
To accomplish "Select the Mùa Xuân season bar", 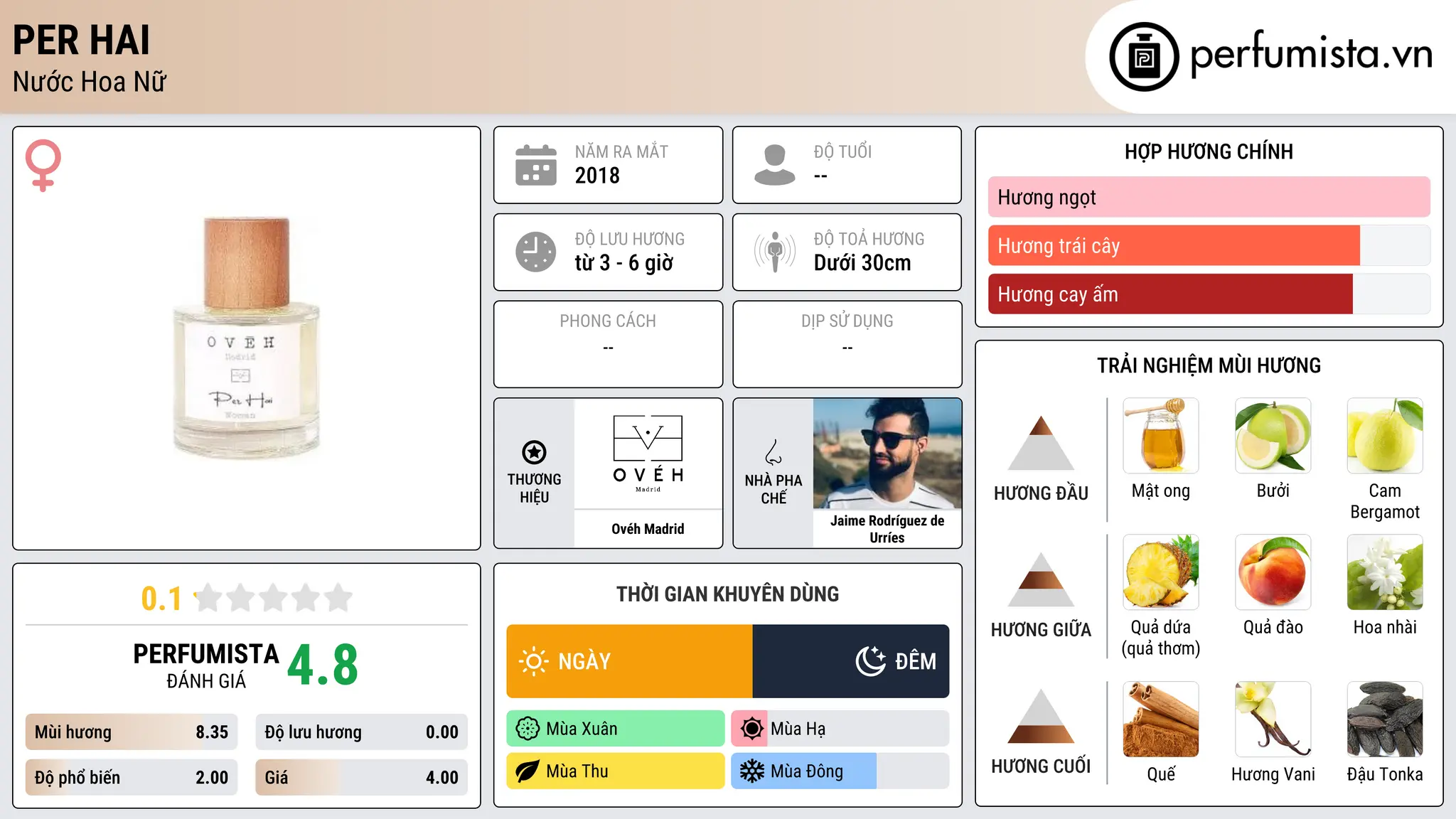I will [616, 729].
